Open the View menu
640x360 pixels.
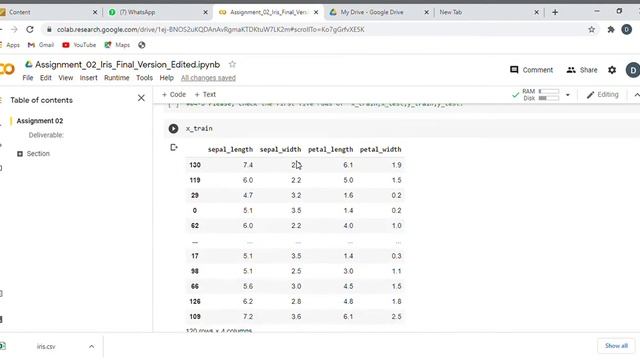pos(65,78)
